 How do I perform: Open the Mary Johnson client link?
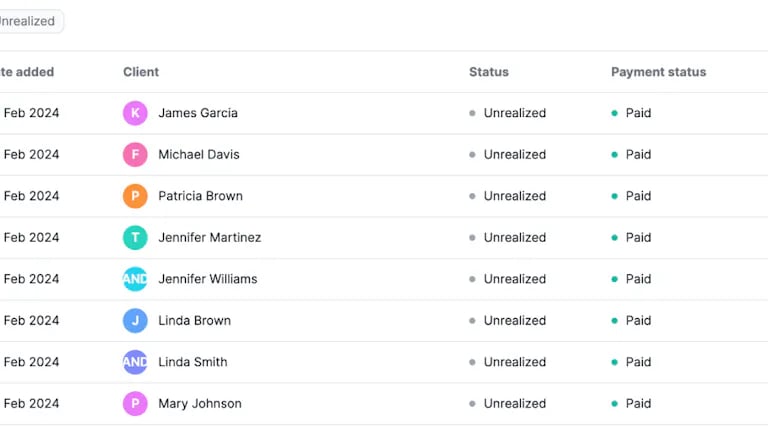pyautogui.click(x=200, y=403)
